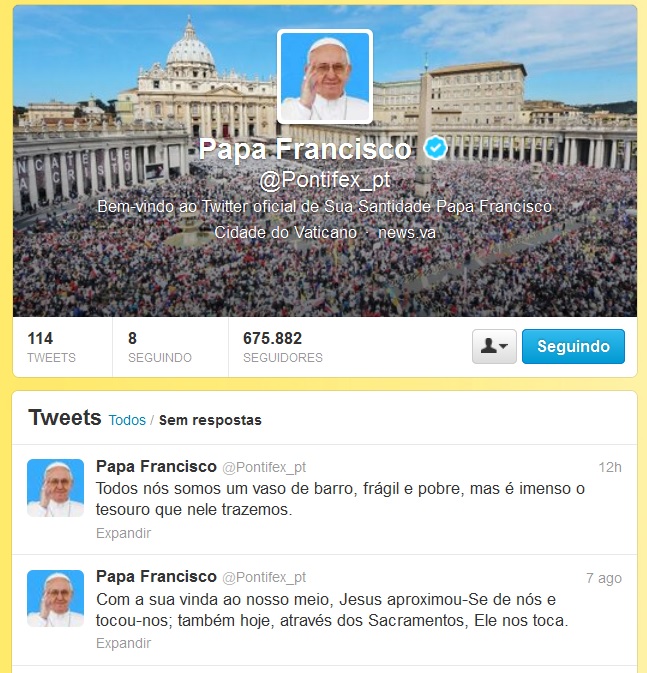Screen dimensions: 647x673
Task: Click the Tweets section heading
Action: coord(65,418)
